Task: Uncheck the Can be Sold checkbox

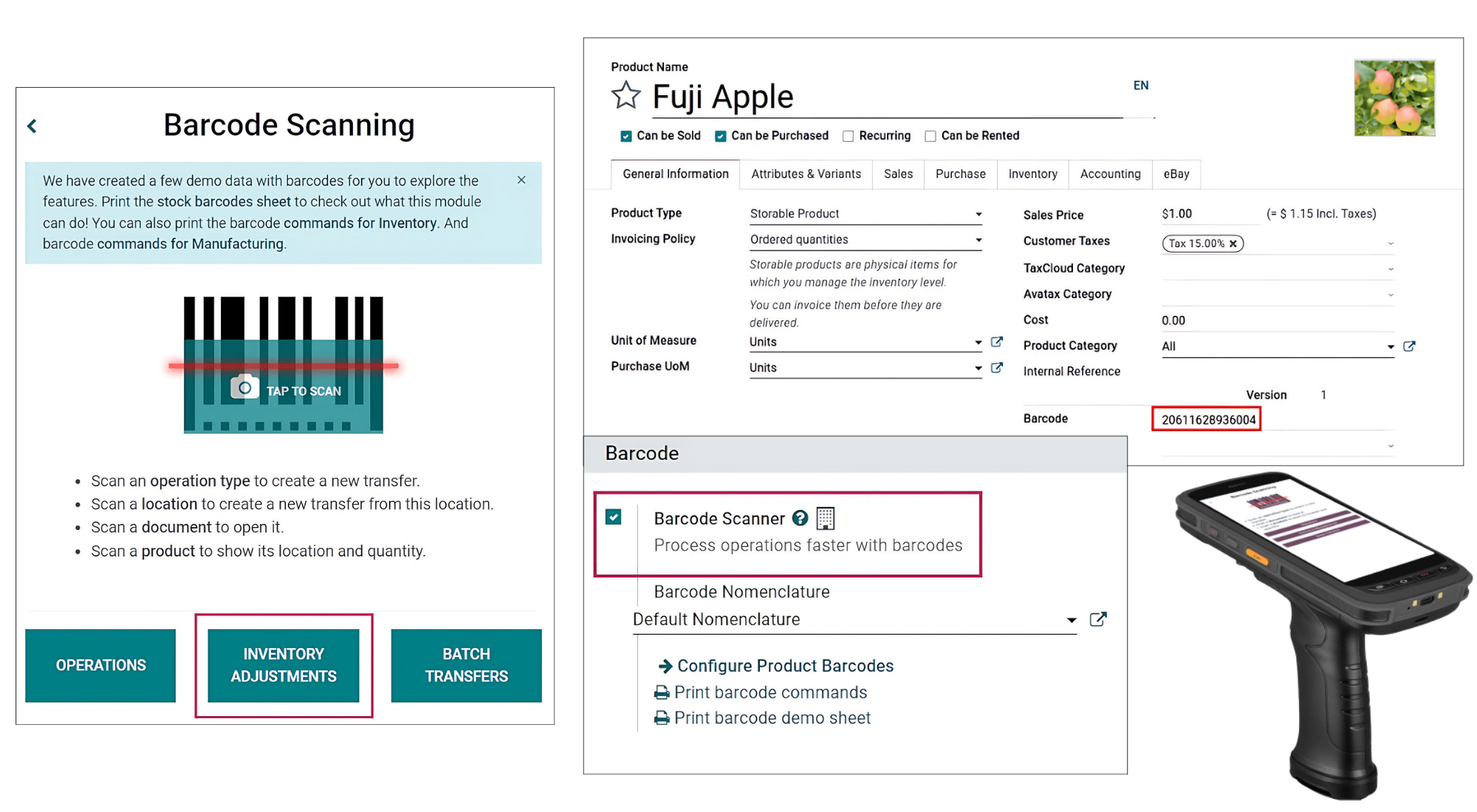Action: tap(626, 136)
